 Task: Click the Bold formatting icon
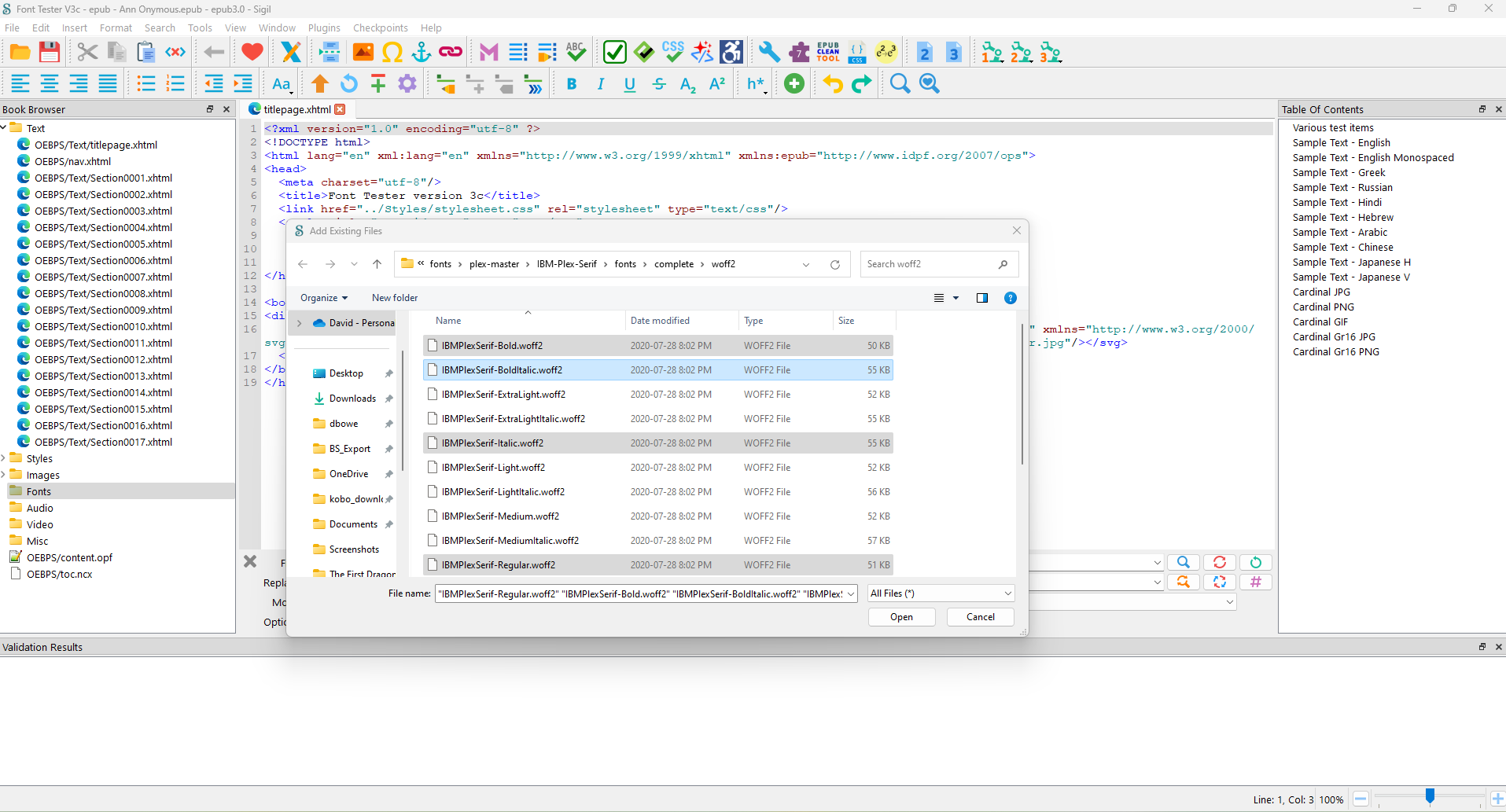click(x=572, y=84)
